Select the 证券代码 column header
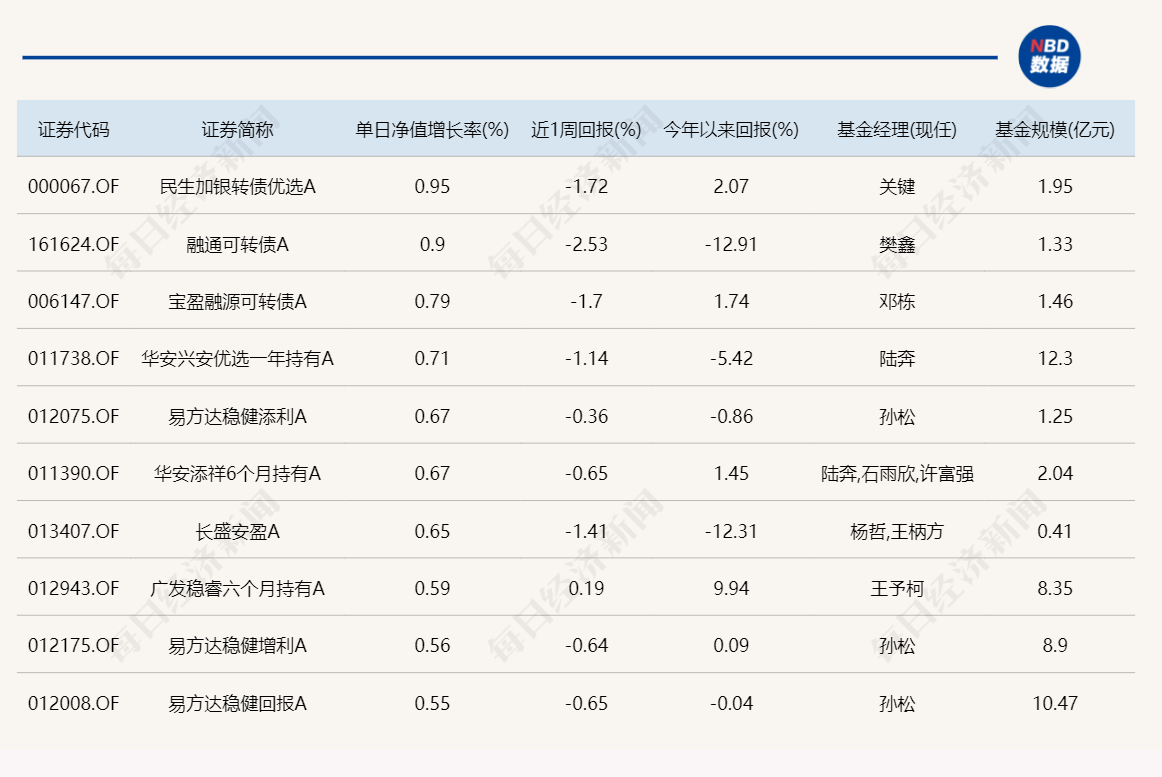The width and height of the screenshot is (1162, 777). point(73,130)
